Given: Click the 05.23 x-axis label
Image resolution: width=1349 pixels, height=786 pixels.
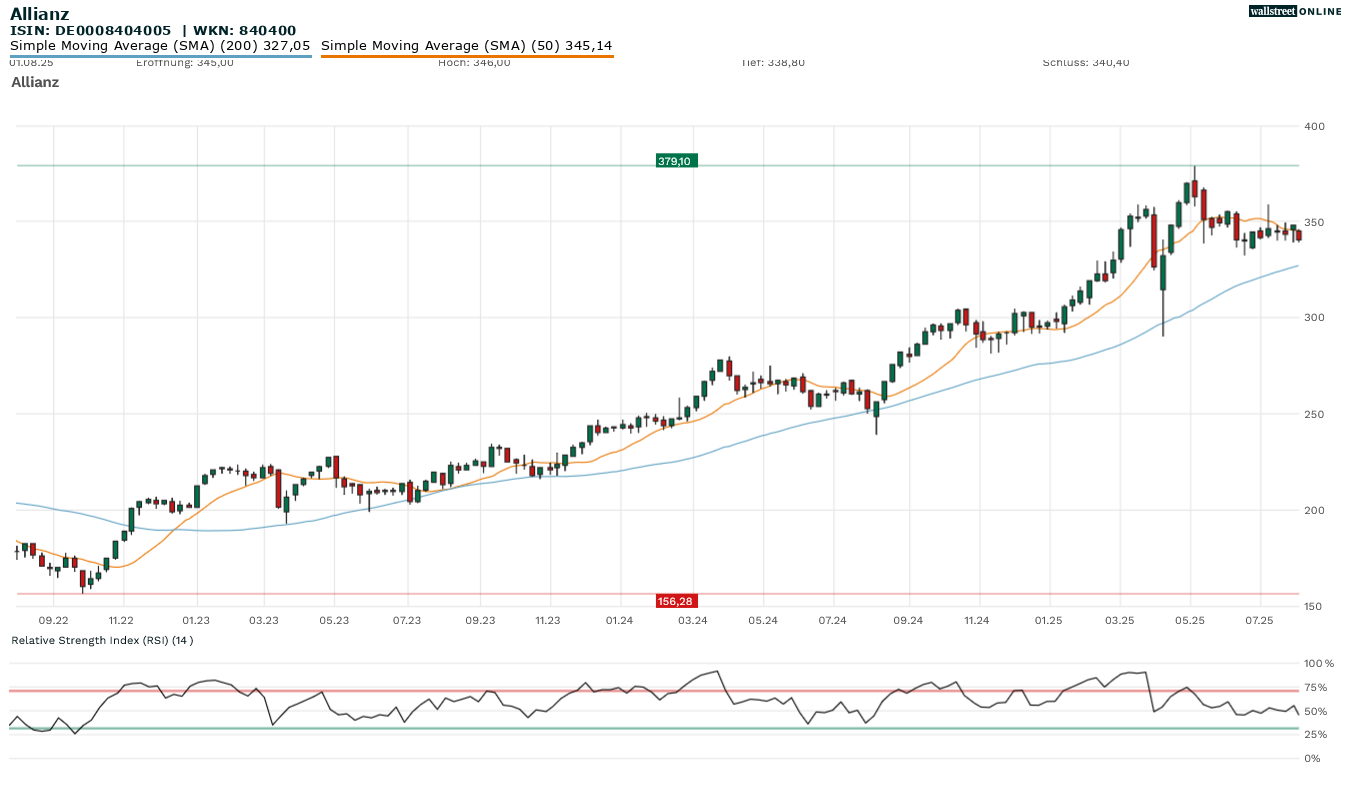Looking at the screenshot, I should (x=333, y=621).
